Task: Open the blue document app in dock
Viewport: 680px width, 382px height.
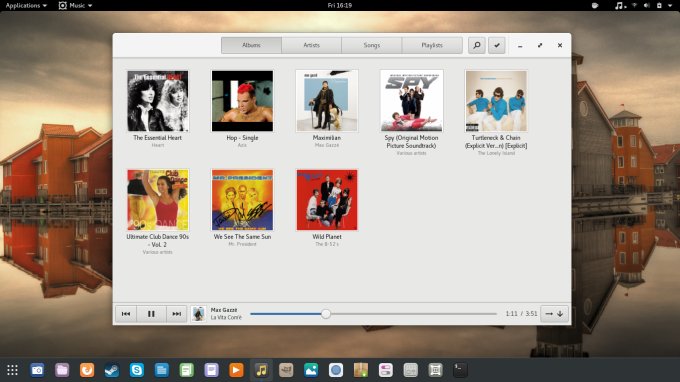Action: tap(162, 370)
